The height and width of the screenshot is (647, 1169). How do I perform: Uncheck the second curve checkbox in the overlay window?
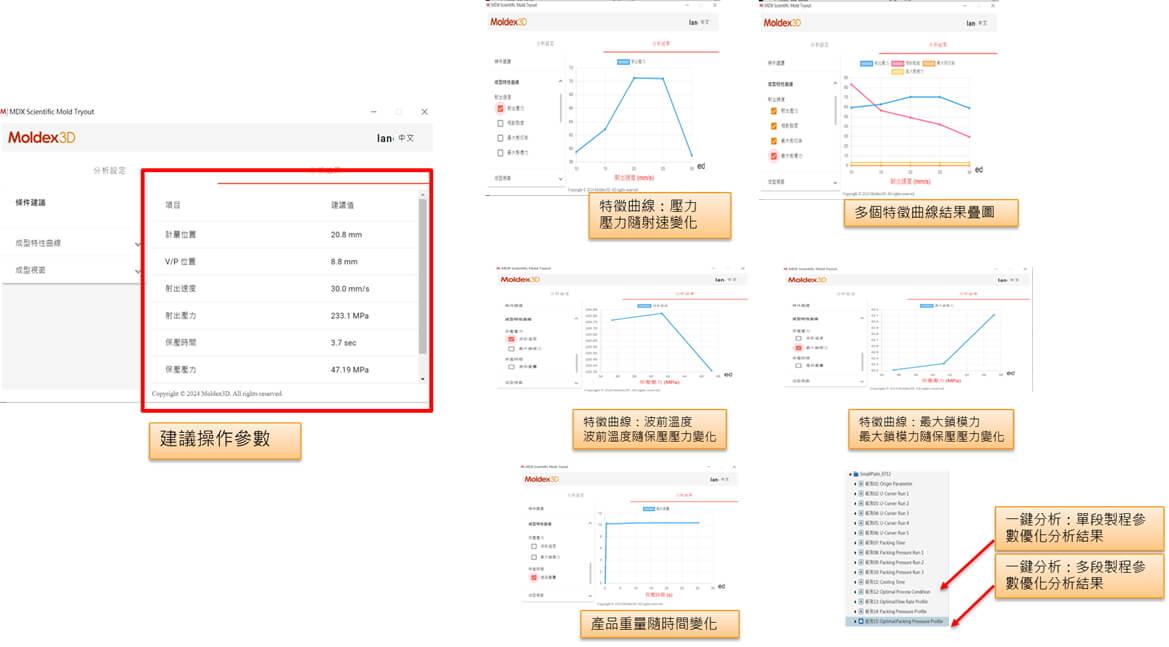pos(774,126)
